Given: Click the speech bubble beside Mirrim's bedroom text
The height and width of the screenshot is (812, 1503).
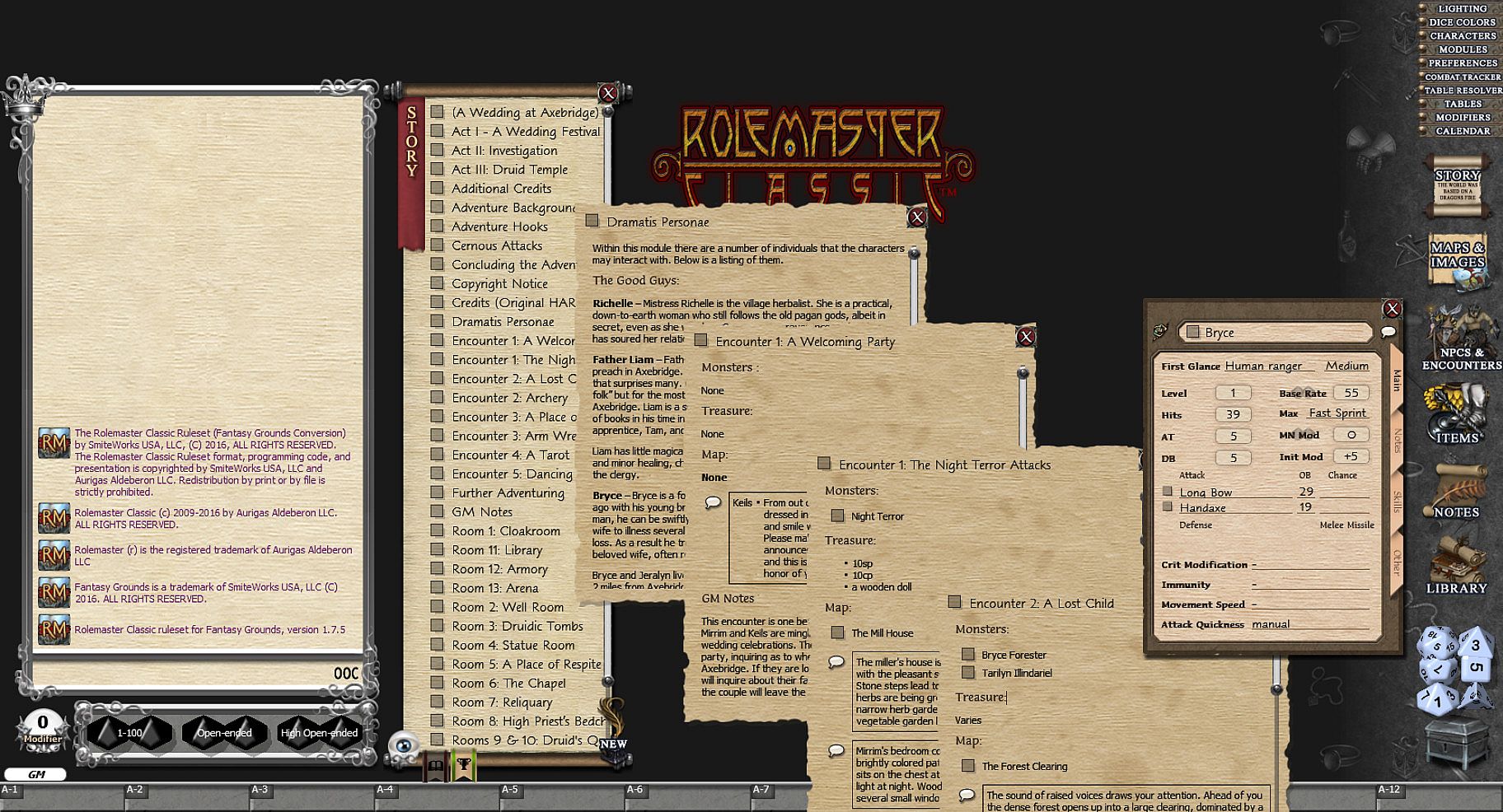Looking at the screenshot, I should click(836, 750).
